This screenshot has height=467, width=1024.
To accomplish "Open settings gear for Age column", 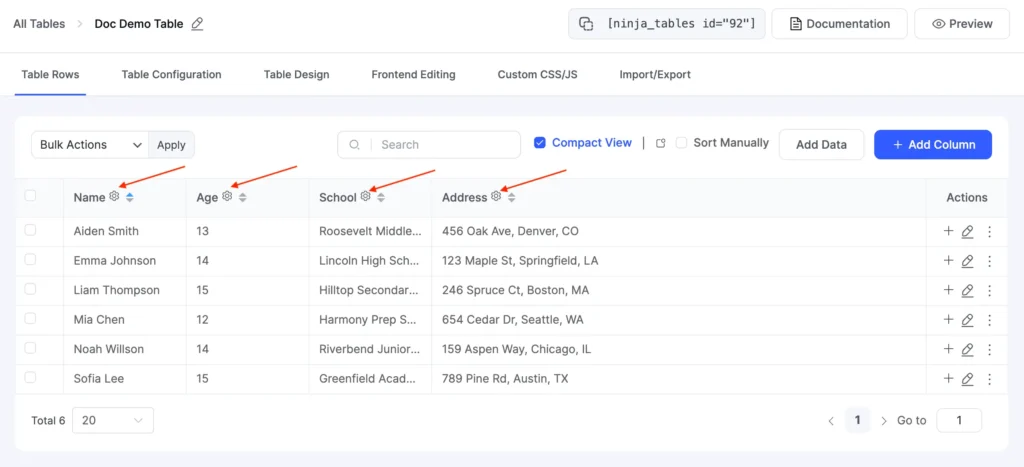I will pyautogui.click(x=227, y=196).
